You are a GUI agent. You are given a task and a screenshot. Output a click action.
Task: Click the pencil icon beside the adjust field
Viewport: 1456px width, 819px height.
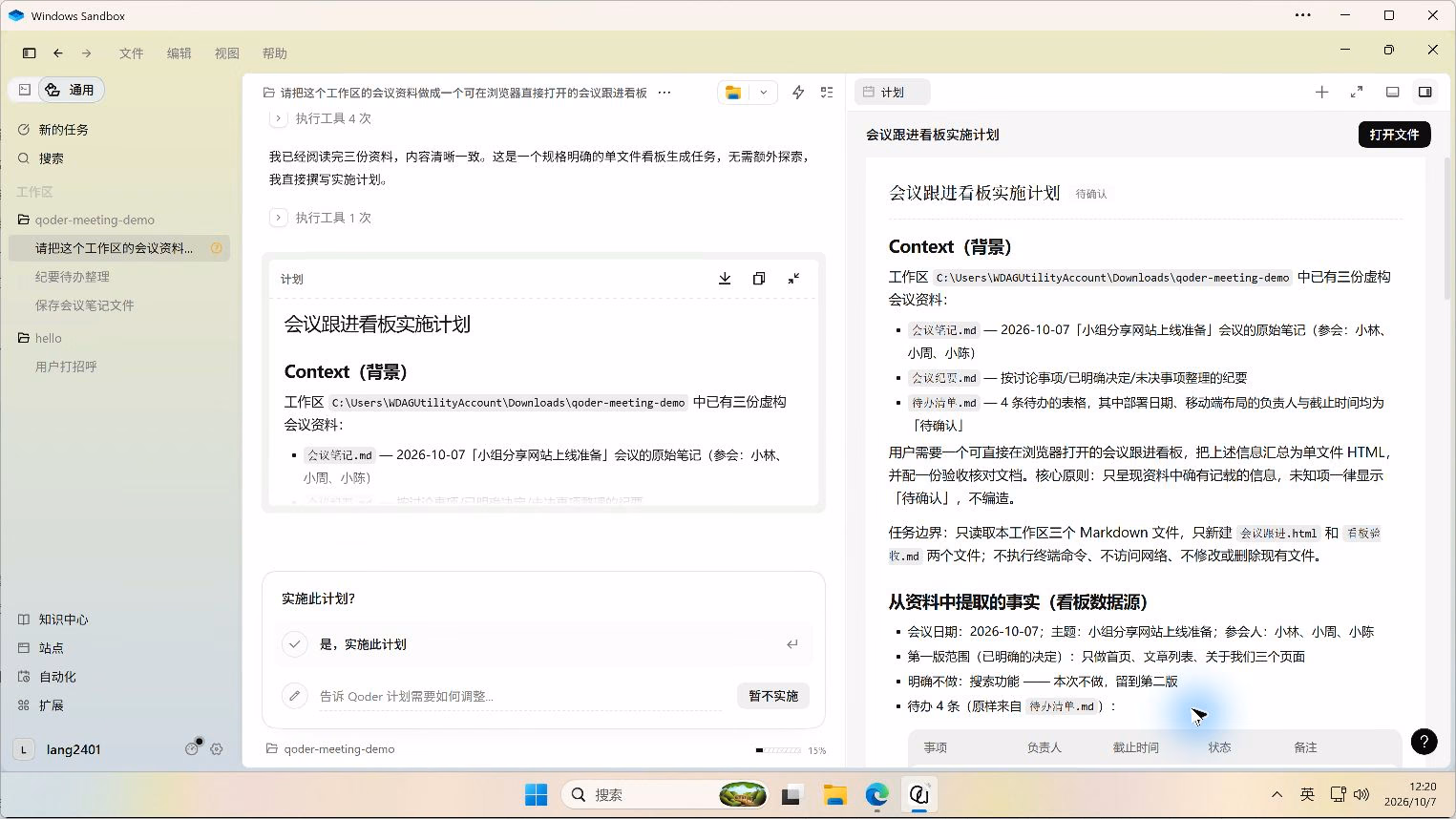pos(294,696)
